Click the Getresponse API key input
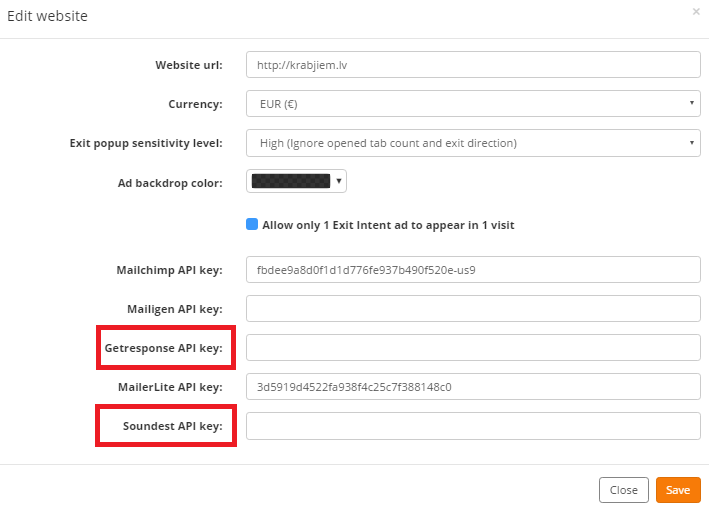 (473, 348)
